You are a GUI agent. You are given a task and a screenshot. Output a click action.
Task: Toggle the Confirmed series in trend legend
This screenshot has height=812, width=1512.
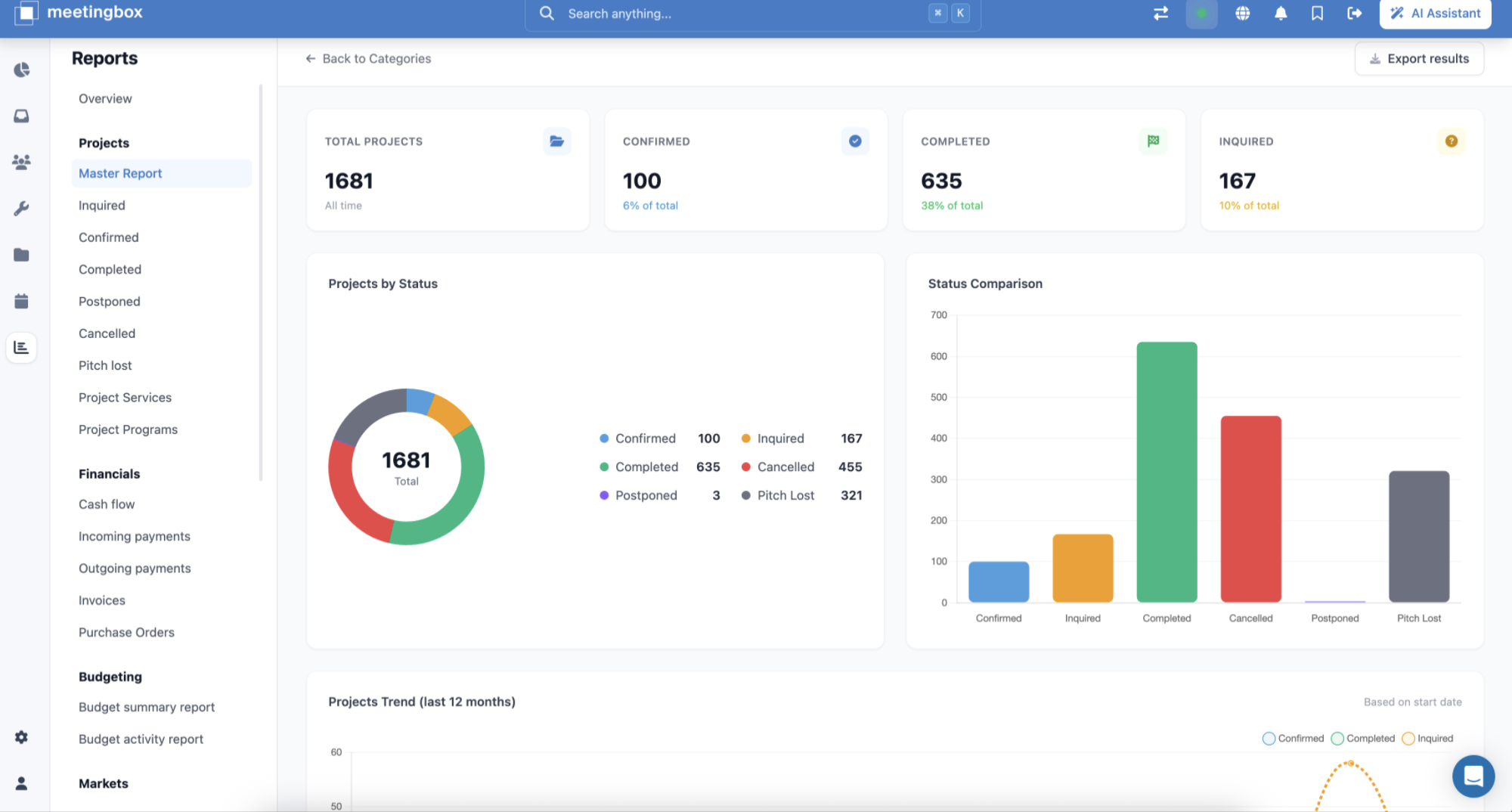(x=1293, y=739)
